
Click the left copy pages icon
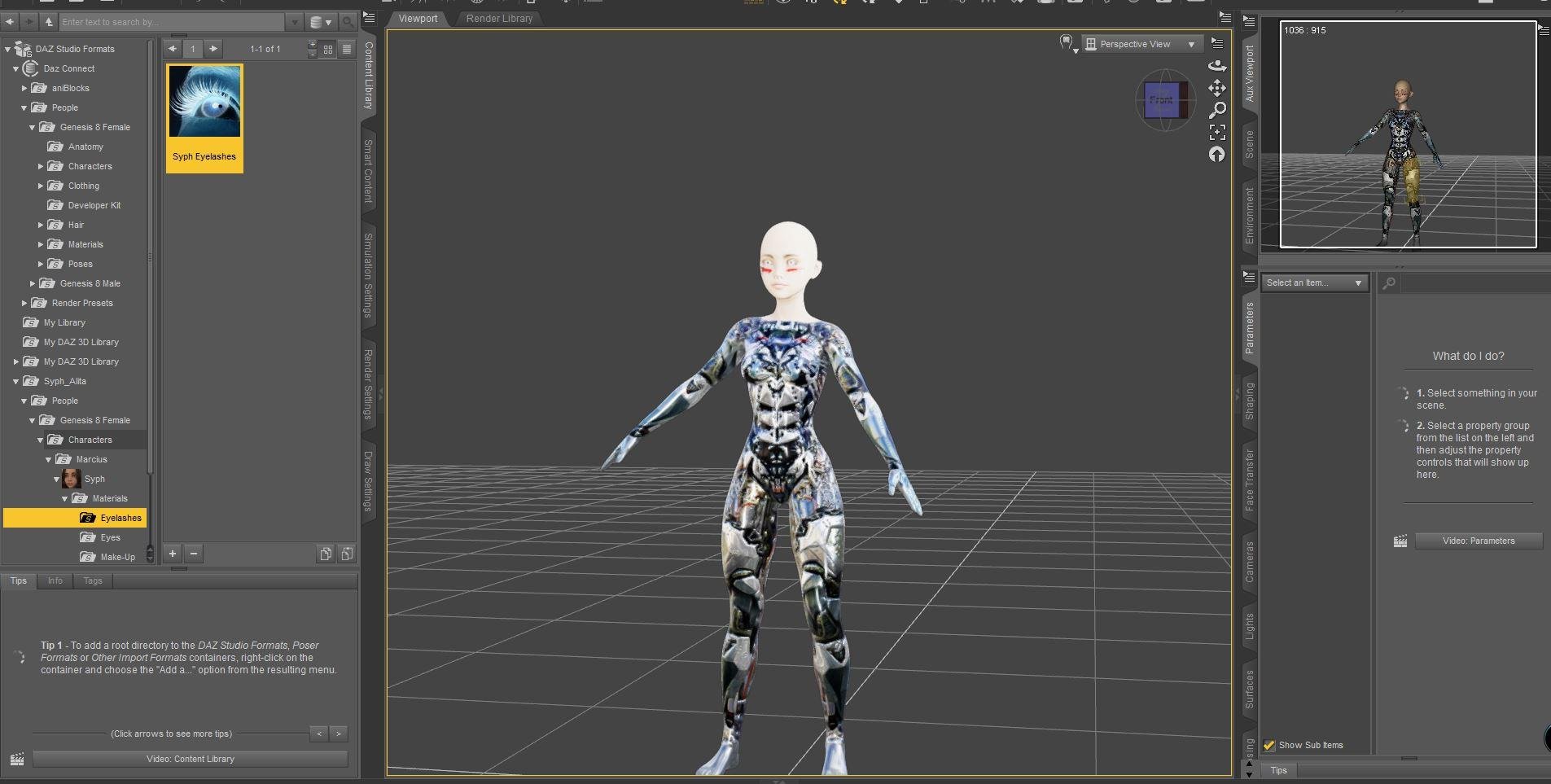[x=326, y=554]
